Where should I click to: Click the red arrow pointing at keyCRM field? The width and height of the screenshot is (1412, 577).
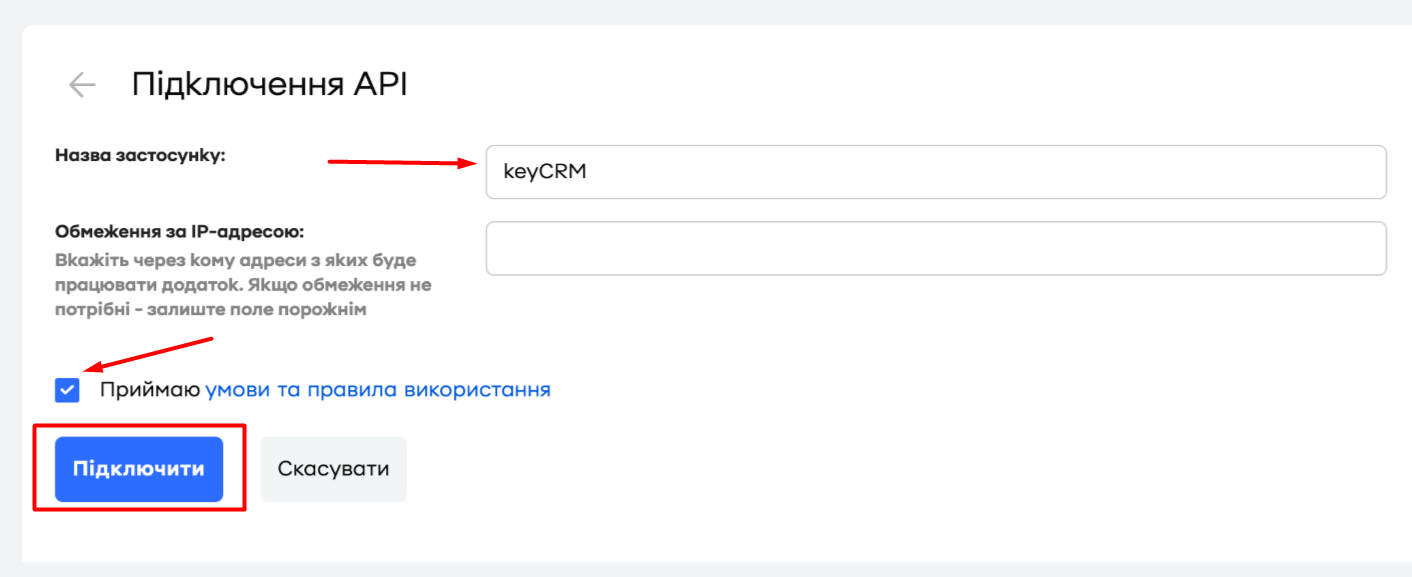click(400, 163)
